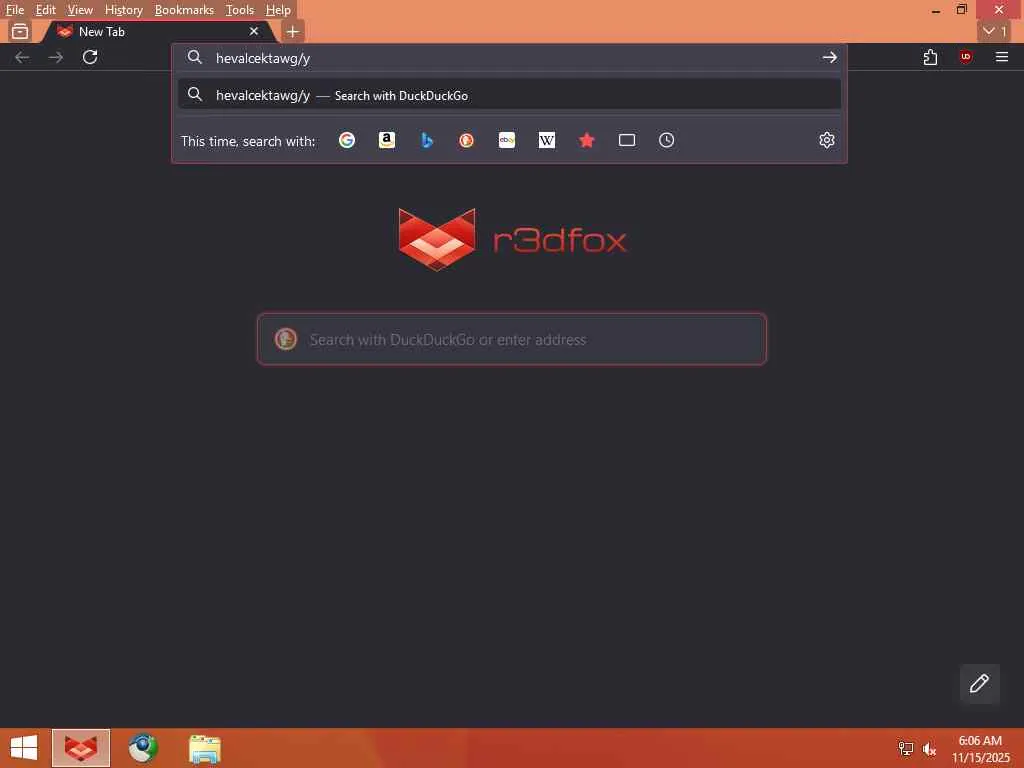
Task: Open the Windows Start button
Action: coord(24,748)
